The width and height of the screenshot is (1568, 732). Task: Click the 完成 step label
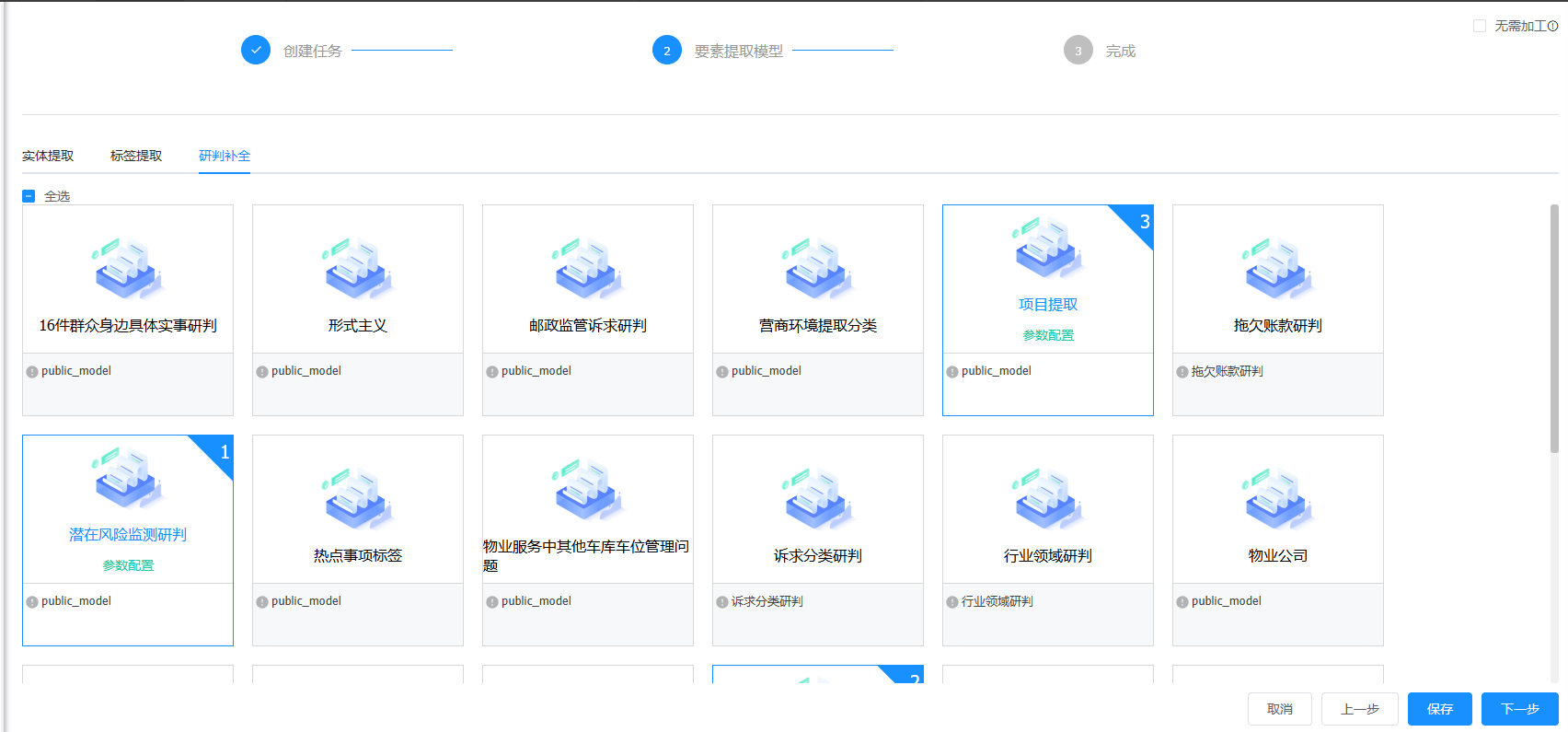click(x=1121, y=52)
